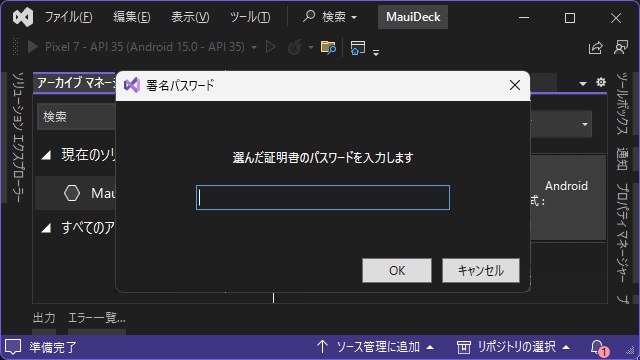Click OK in password dialog
The image size is (640, 360).
[397, 270]
